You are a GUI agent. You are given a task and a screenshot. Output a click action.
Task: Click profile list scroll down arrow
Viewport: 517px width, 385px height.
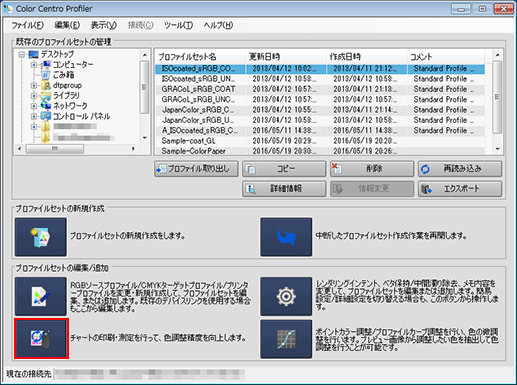tap(497, 149)
